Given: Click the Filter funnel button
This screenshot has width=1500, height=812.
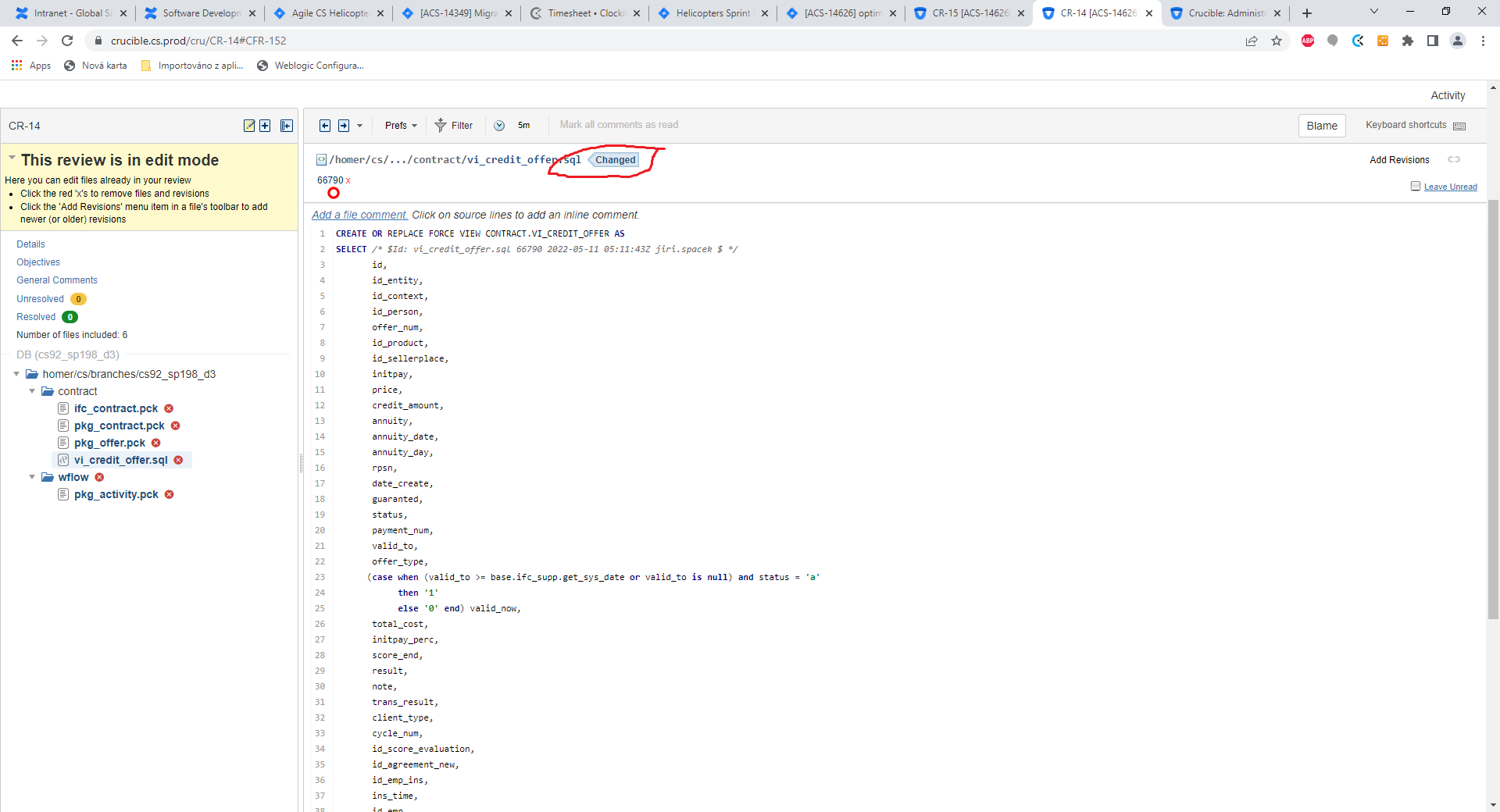Looking at the screenshot, I should 454,126.
